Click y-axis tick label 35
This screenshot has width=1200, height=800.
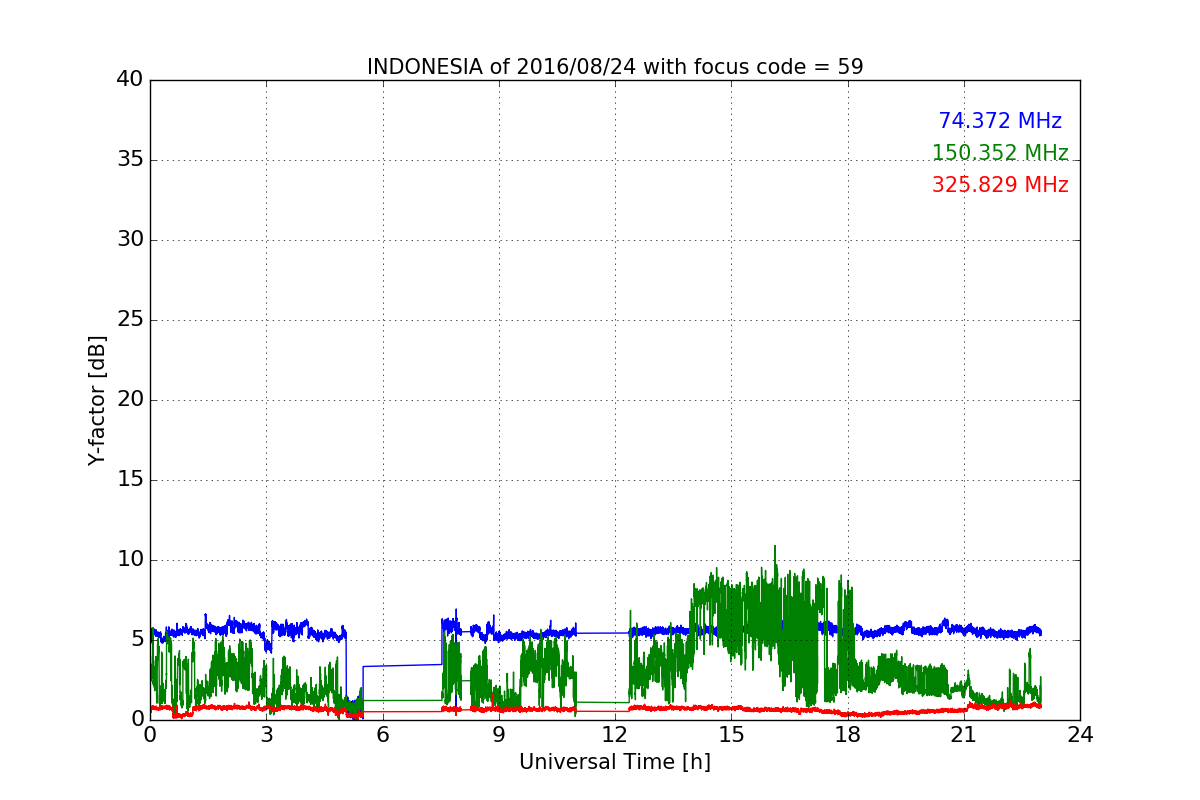(x=130, y=159)
